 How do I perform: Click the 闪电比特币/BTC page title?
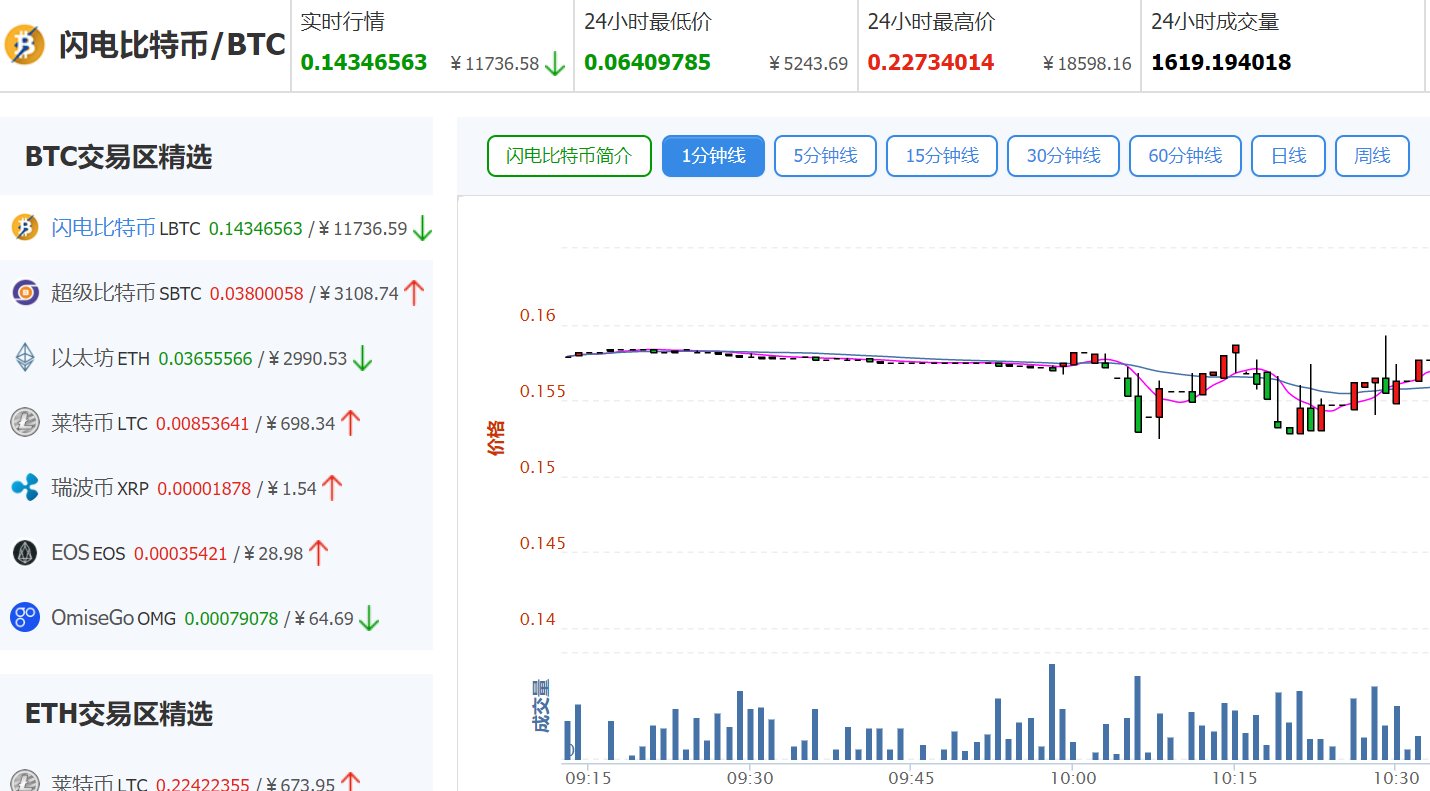click(172, 45)
